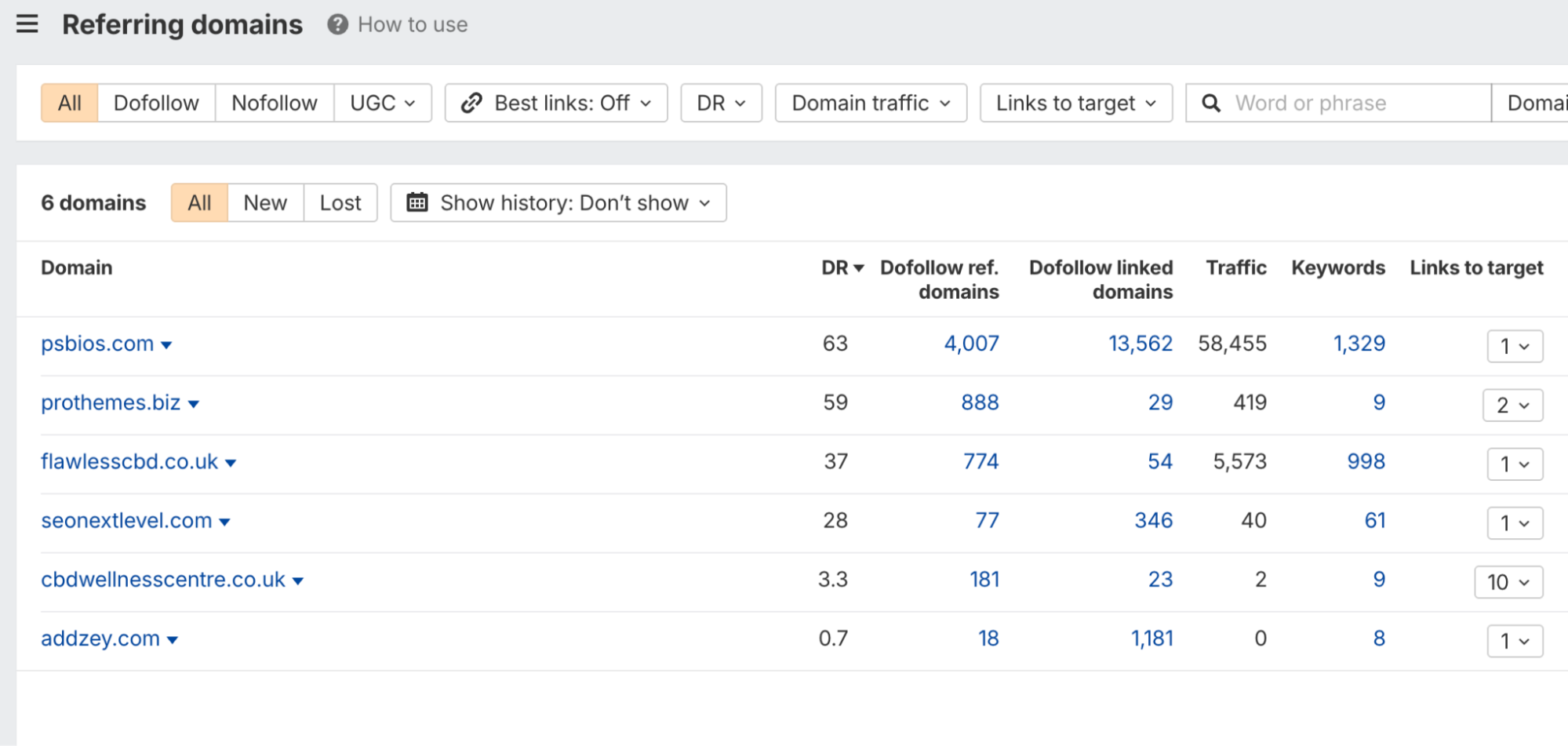The image size is (1568, 746).
Task: Open the Links to target dropdown
Action: [1075, 103]
